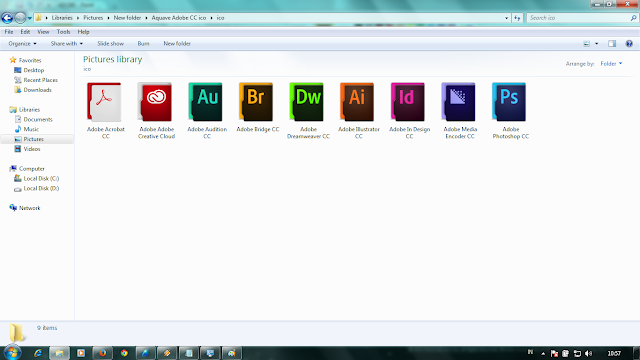Open Favorites in the navigation pane
640x360 pixels.
[x=30, y=60]
